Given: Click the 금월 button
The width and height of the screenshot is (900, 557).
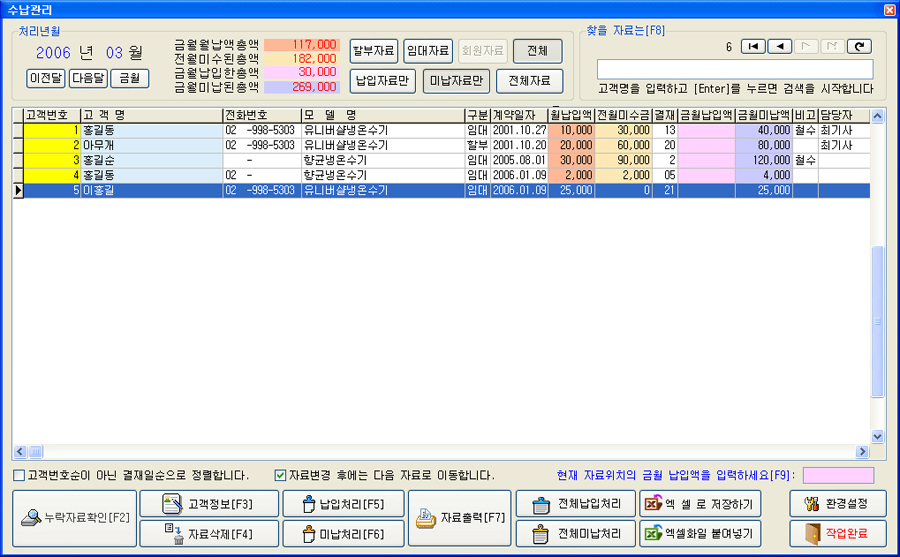Looking at the screenshot, I should [130, 78].
